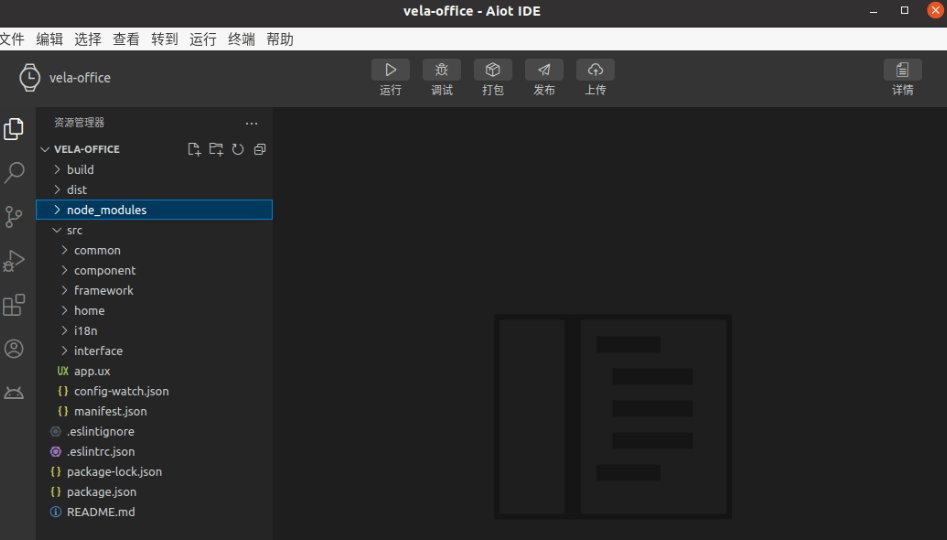Click the 打包 package icon

click(x=493, y=70)
